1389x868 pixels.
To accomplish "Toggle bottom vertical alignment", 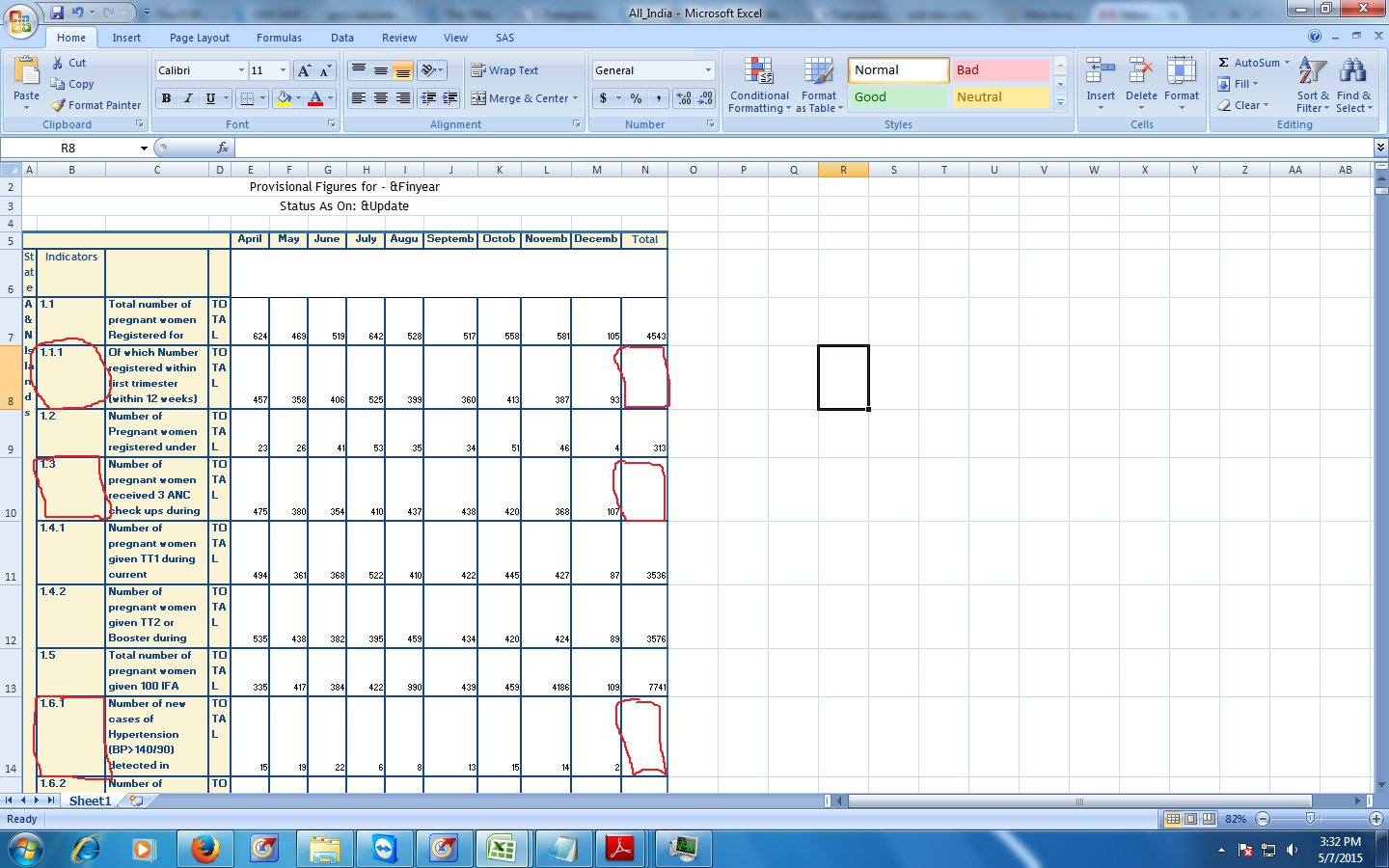I will point(402,70).
